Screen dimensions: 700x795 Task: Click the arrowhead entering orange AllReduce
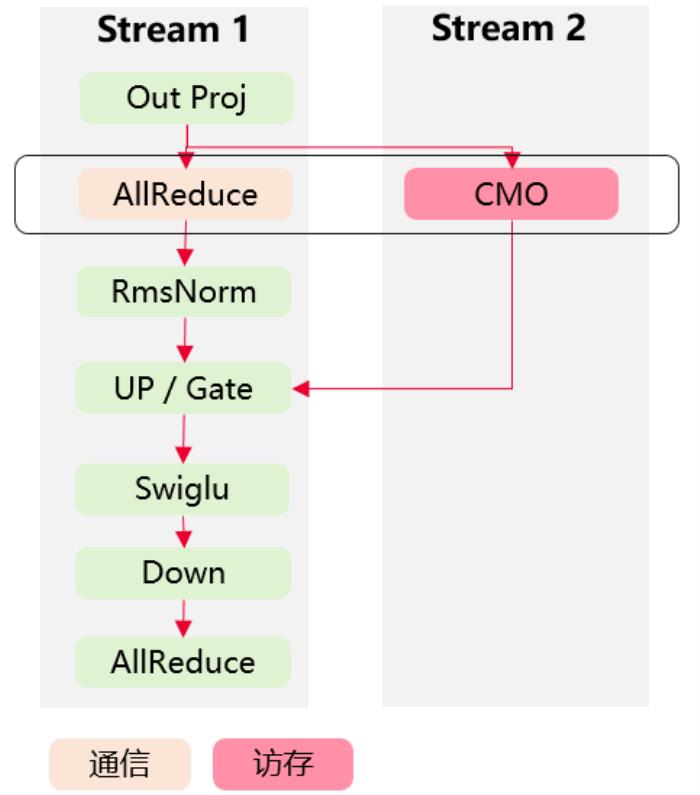click(186, 161)
